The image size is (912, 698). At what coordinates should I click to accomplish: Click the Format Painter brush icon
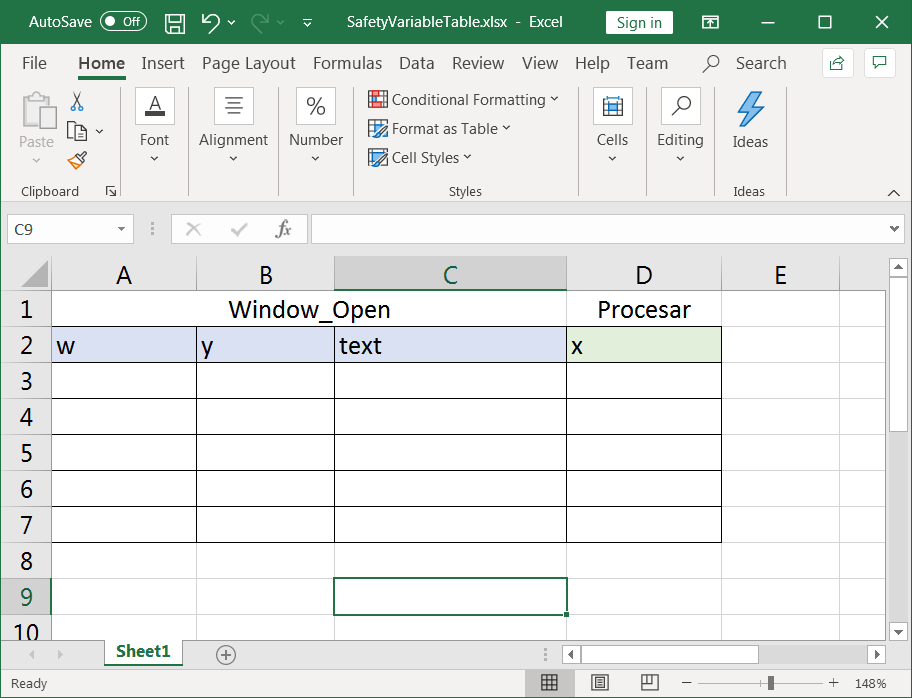pyautogui.click(x=77, y=160)
